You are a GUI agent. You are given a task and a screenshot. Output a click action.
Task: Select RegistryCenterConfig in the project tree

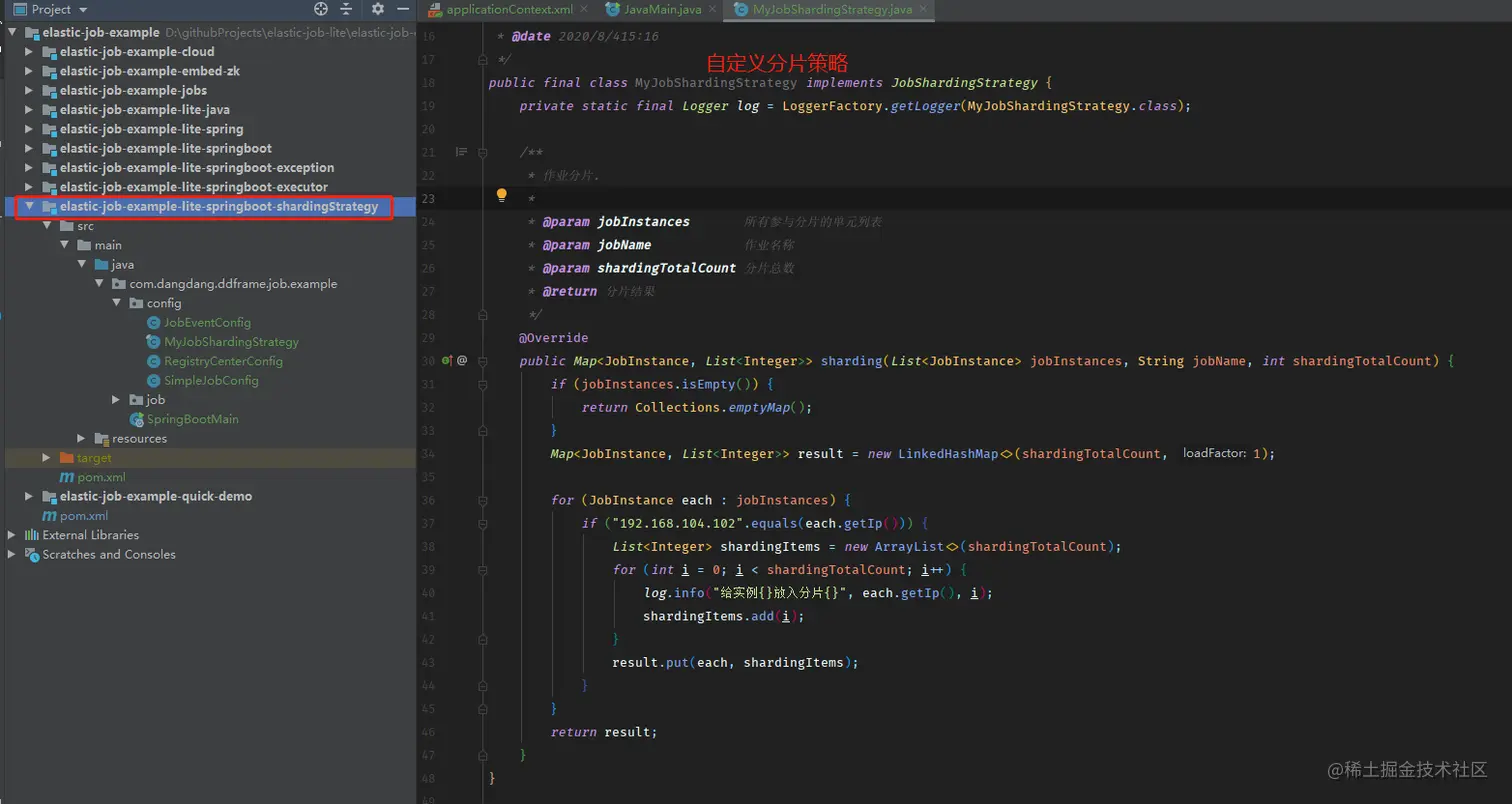[x=223, y=361]
